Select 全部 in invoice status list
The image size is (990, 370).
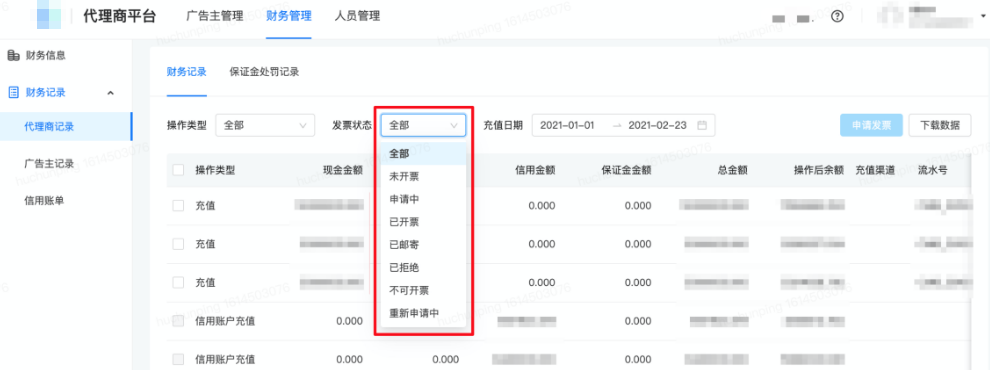(x=423, y=153)
